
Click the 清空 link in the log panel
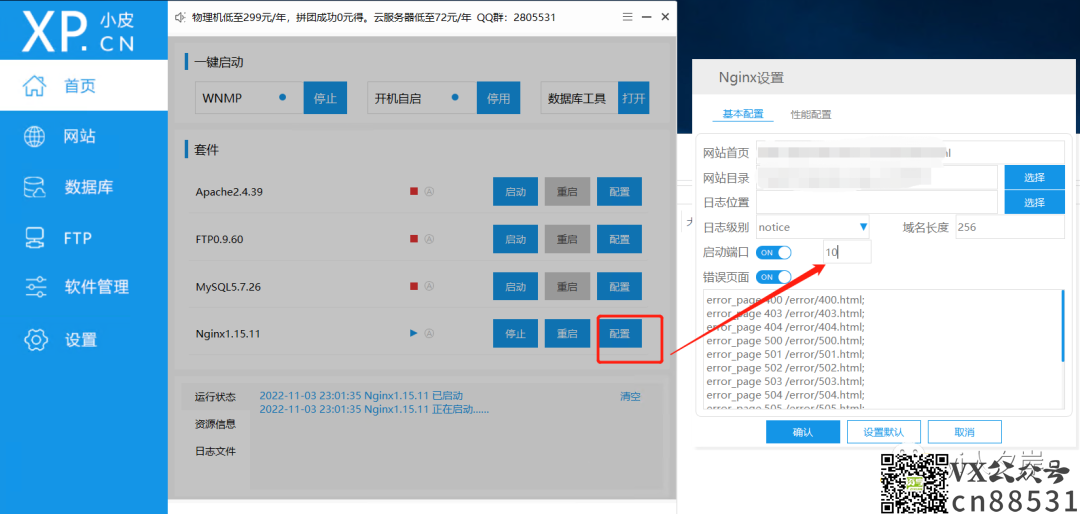tap(630, 396)
